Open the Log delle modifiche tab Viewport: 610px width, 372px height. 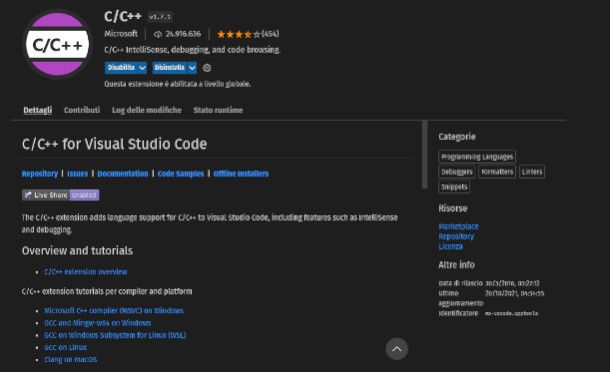(x=147, y=110)
